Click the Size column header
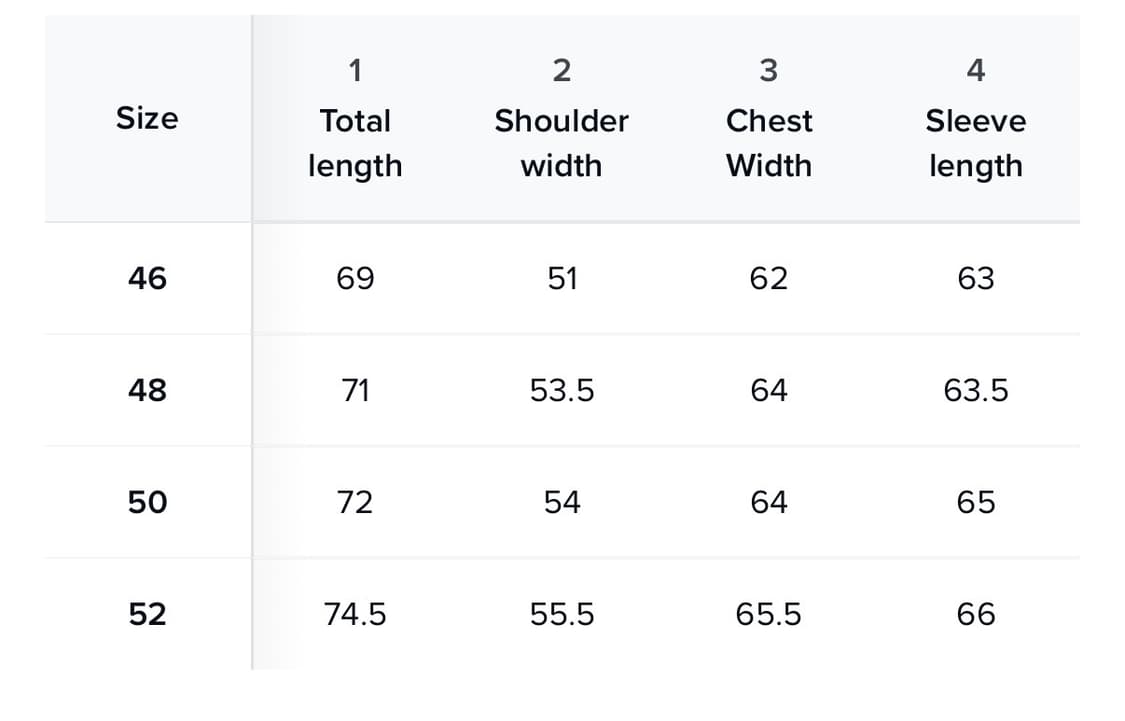The width and height of the screenshot is (1125, 721). 147,118
